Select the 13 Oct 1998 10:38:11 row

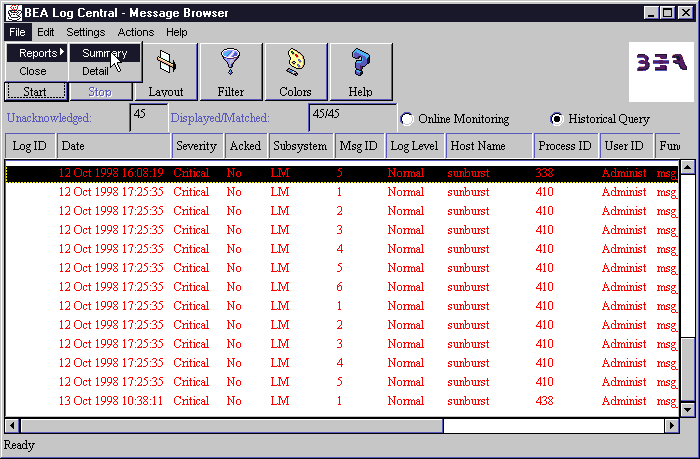click(342, 401)
